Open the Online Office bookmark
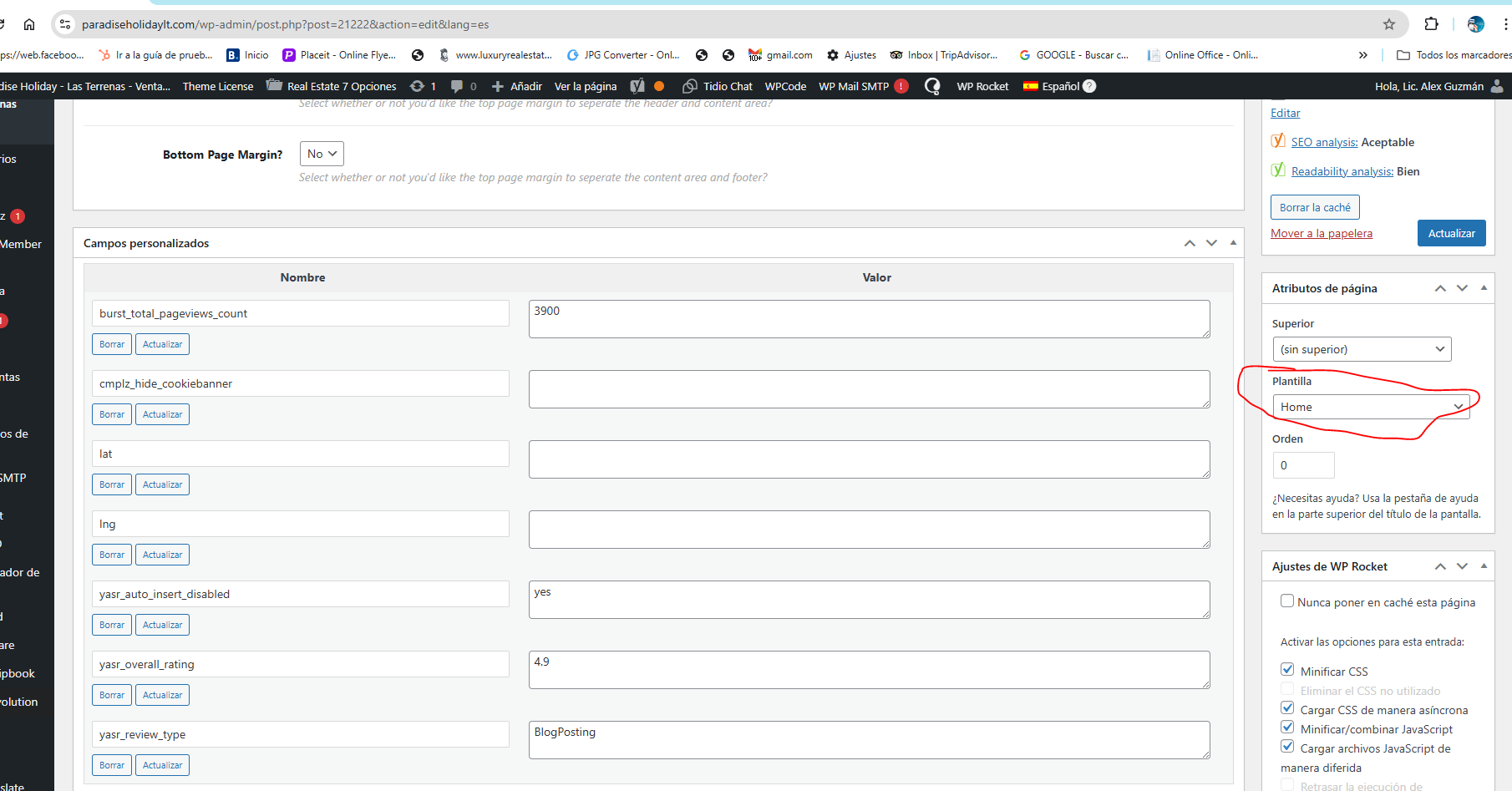The width and height of the screenshot is (1512, 791). pyautogui.click(x=1203, y=55)
